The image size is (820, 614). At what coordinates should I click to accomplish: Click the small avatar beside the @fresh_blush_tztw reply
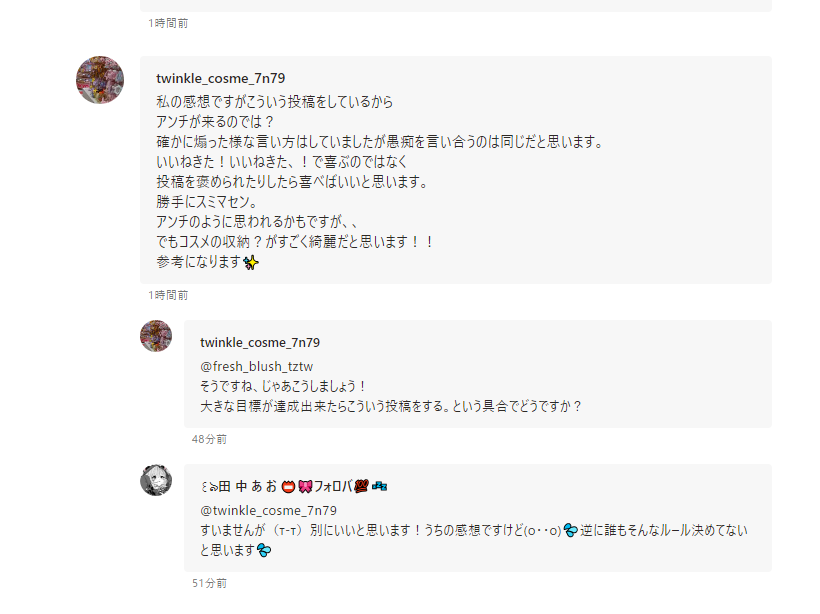pos(156,336)
